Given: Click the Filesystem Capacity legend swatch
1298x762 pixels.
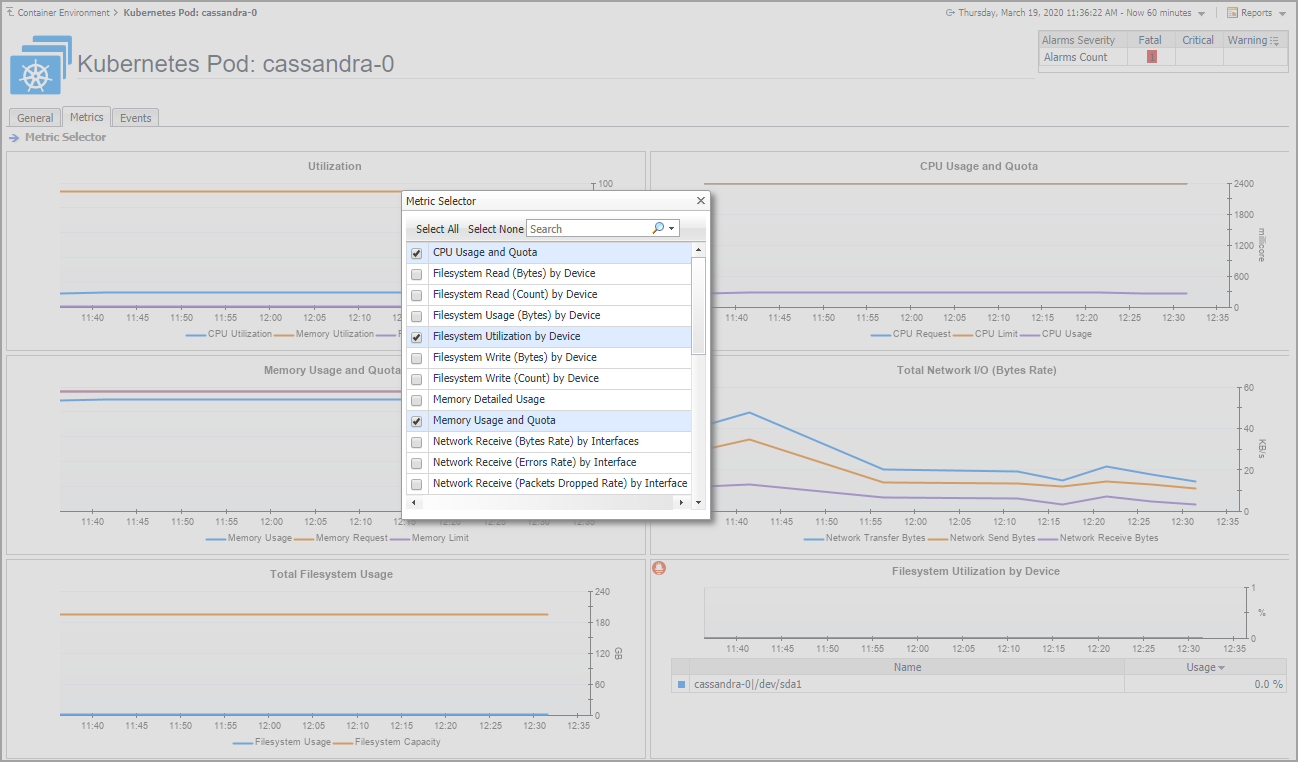Looking at the screenshot, I should [343, 743].
